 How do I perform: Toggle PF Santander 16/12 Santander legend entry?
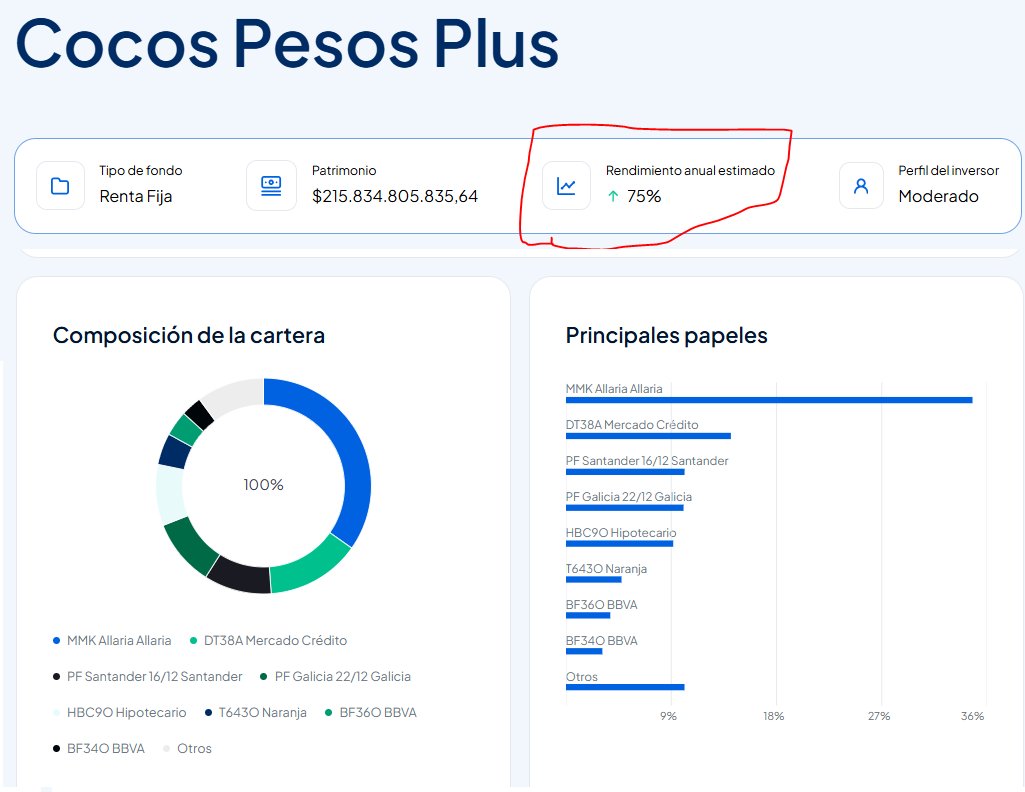coord(148,676)
